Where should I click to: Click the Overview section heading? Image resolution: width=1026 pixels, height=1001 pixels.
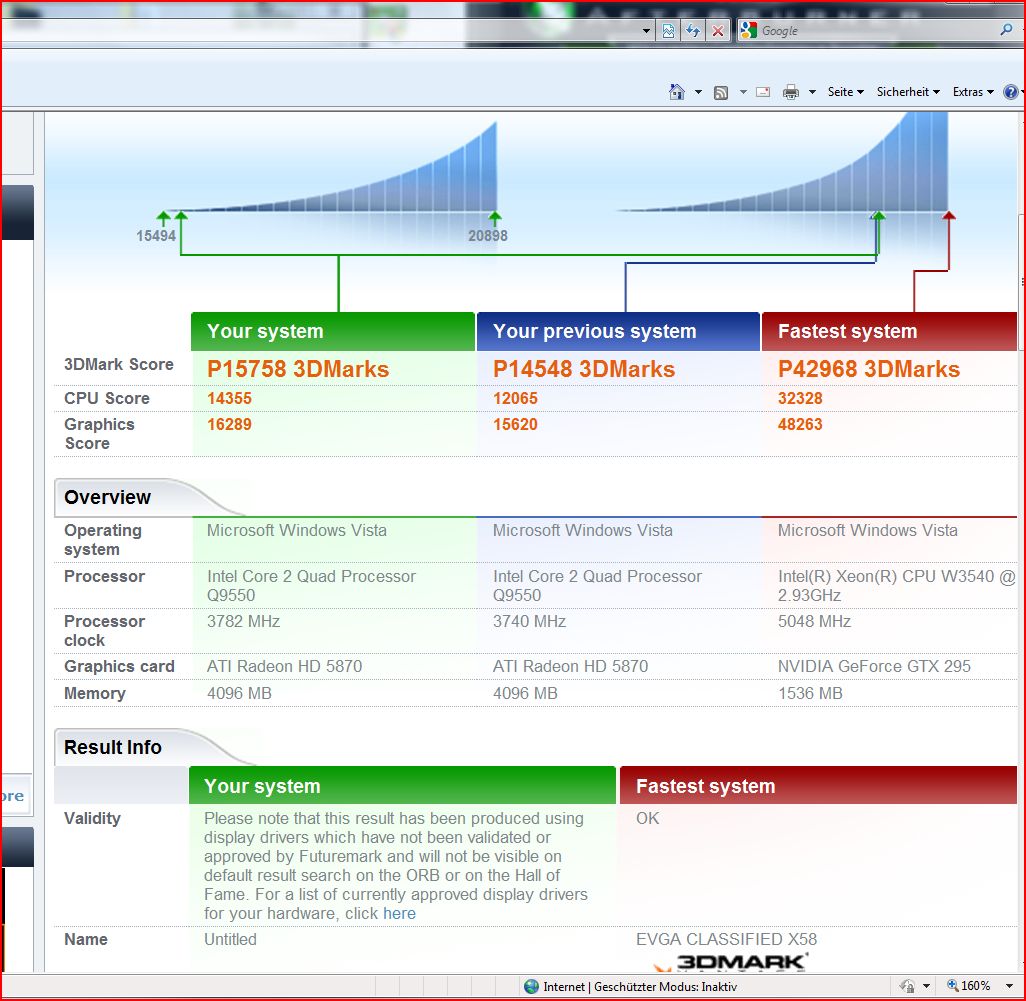coord(107,497)
